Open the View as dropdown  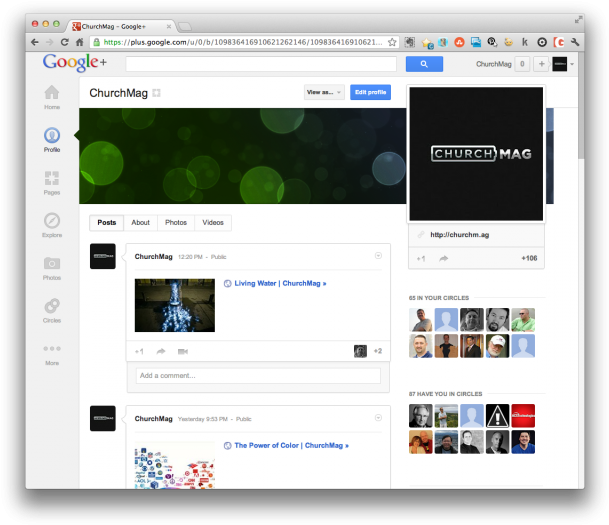tap(324, 93)
